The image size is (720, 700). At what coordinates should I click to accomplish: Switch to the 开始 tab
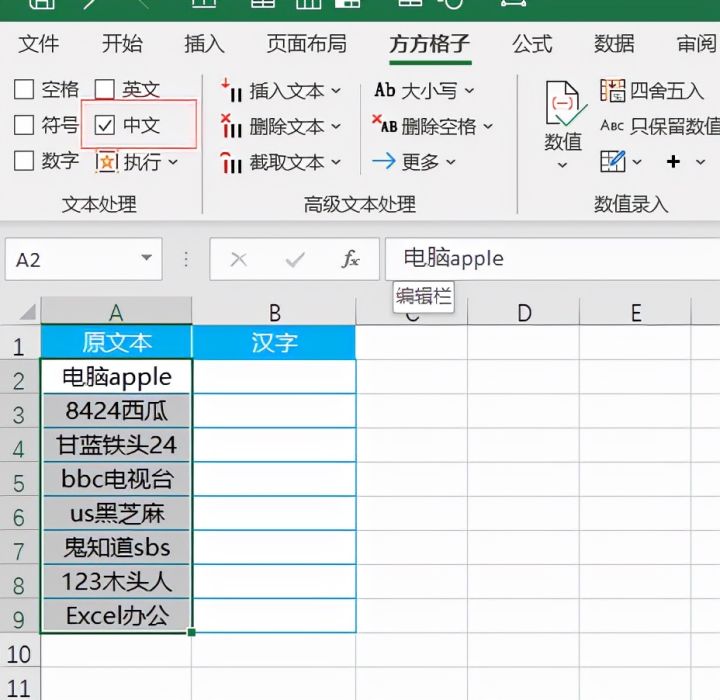122,44
